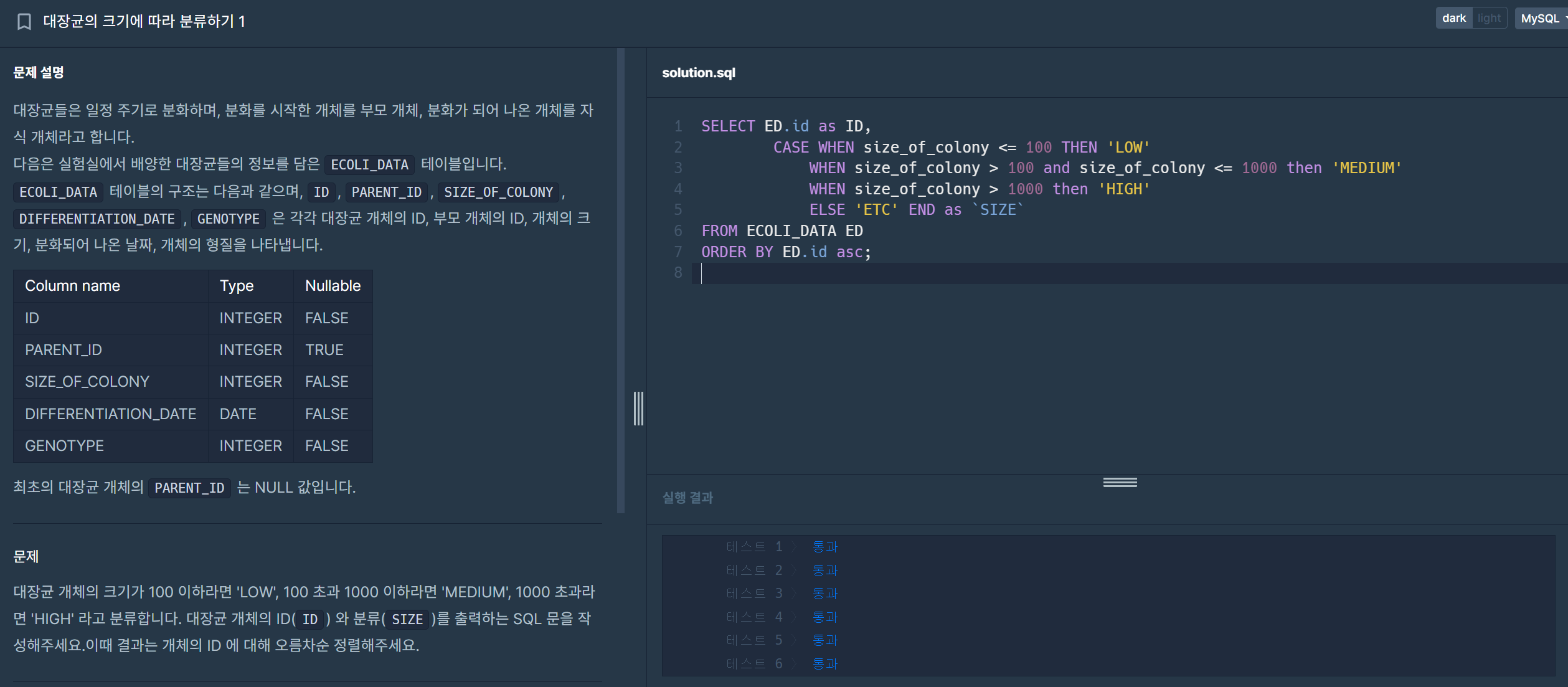Open the MySQL language dropdown
Image resolution: width=1568 pixels, height=687 pixels.
(x=1542, y=18)
